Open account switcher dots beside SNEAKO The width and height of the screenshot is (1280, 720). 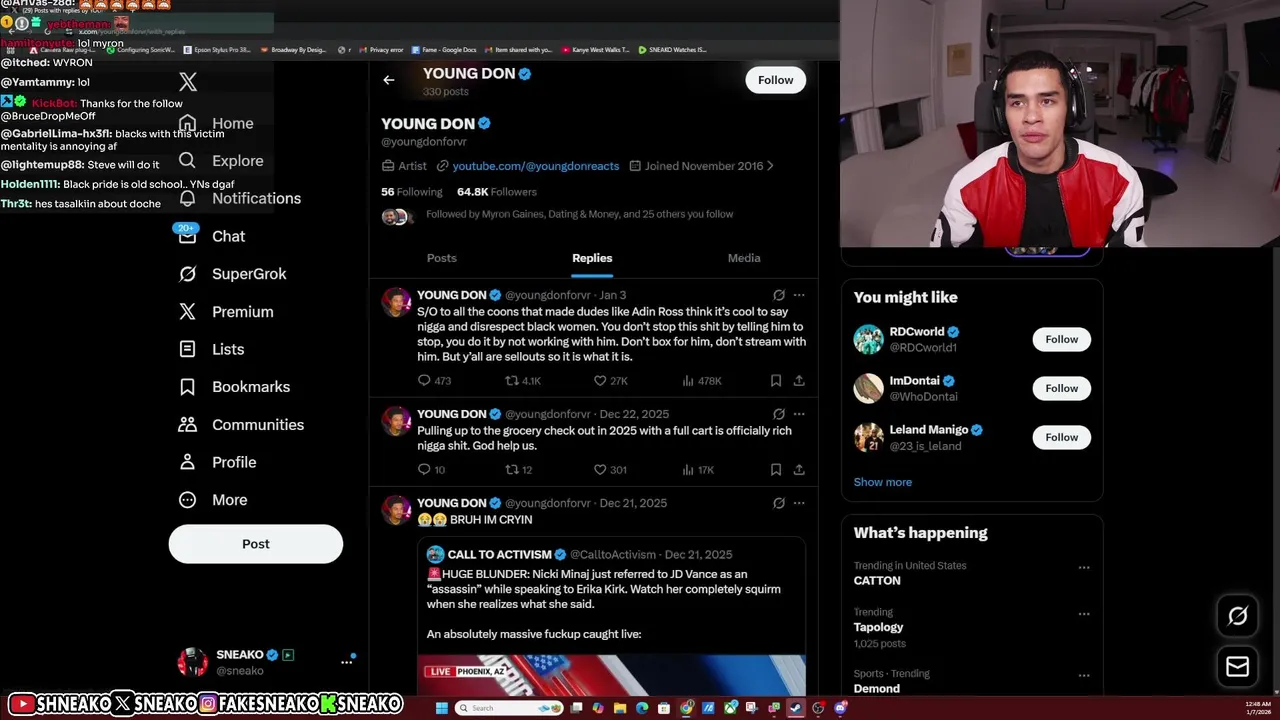pos(347,662)
